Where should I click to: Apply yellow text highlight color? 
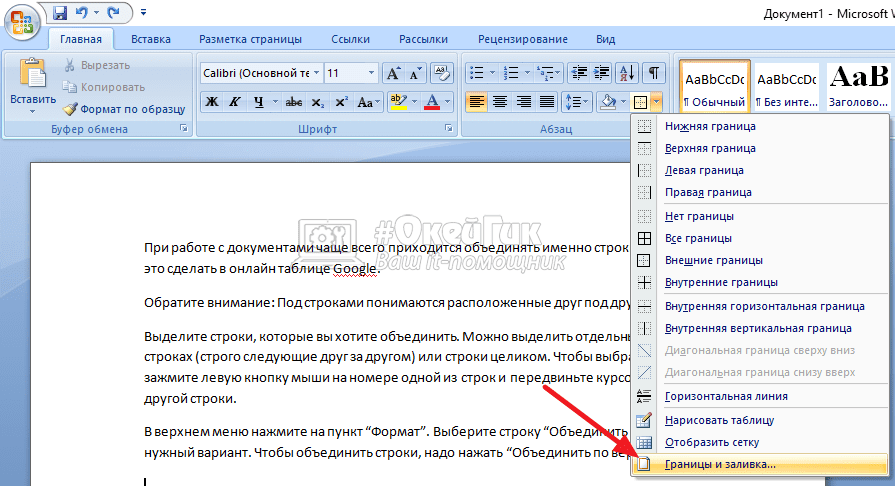point(398,102)
